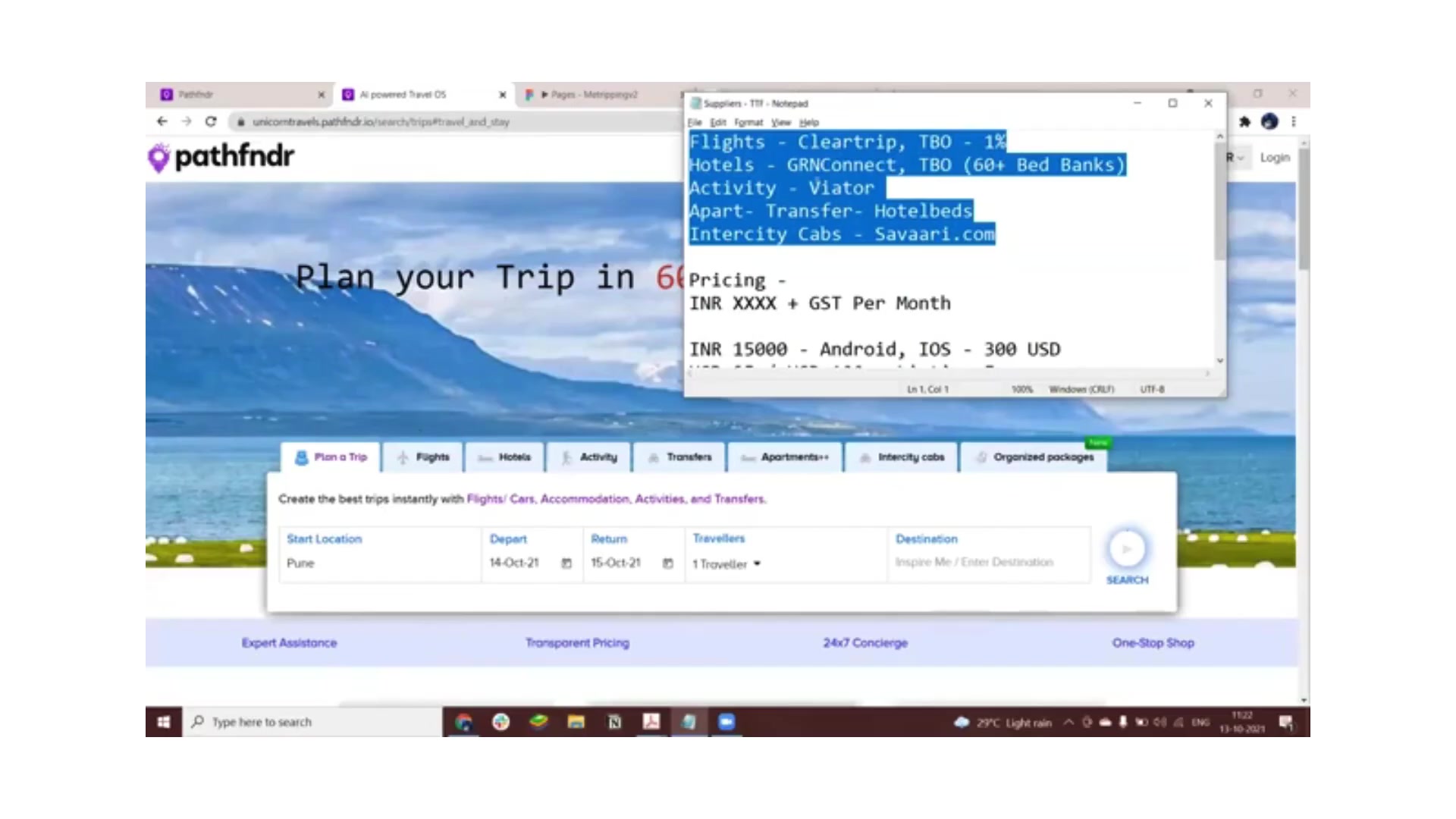Open the PDF reader taskbar icon
Viewport: 1456px width, 819px height.
(651, 722)
